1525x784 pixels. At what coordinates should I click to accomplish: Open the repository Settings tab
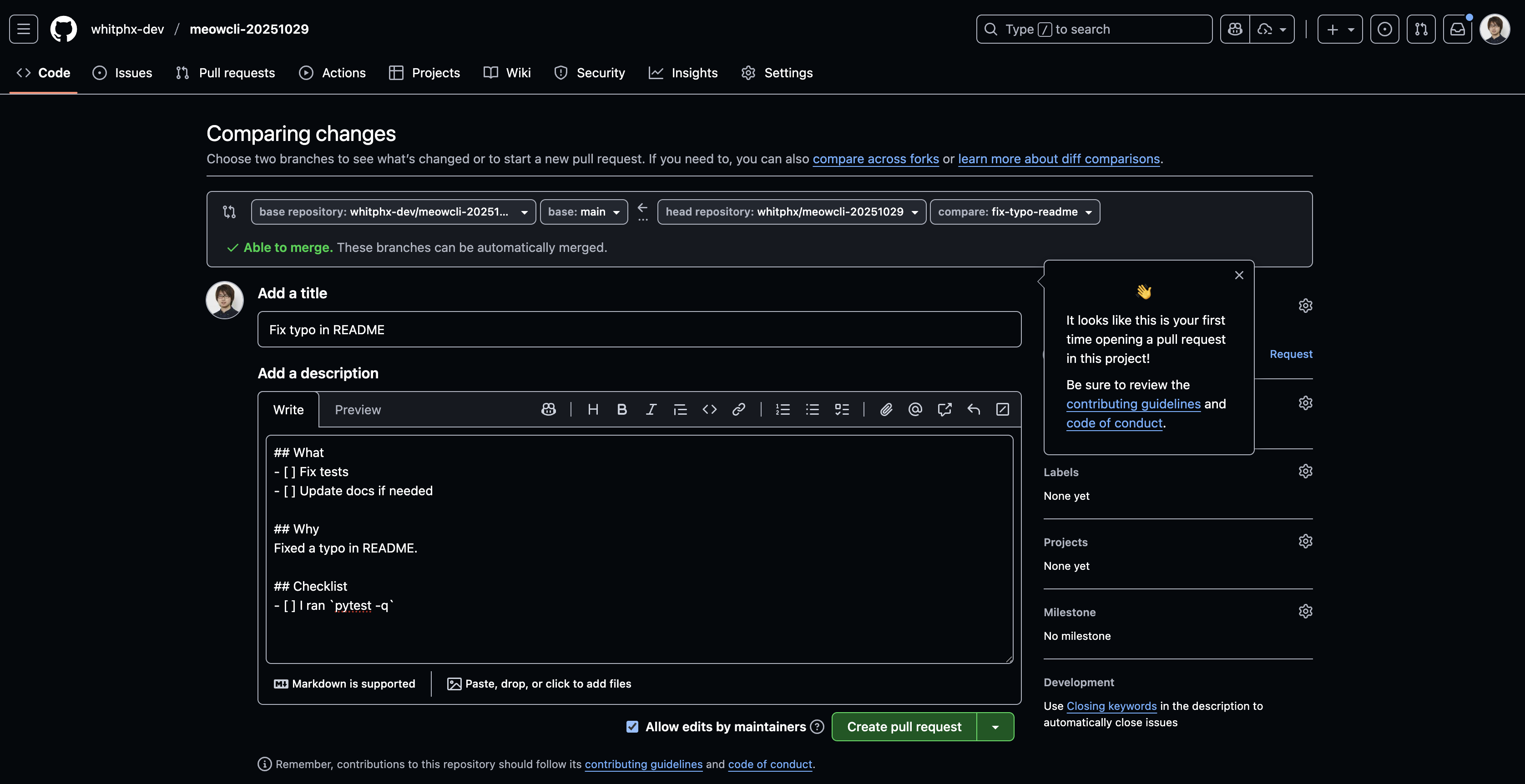point(777,73)
